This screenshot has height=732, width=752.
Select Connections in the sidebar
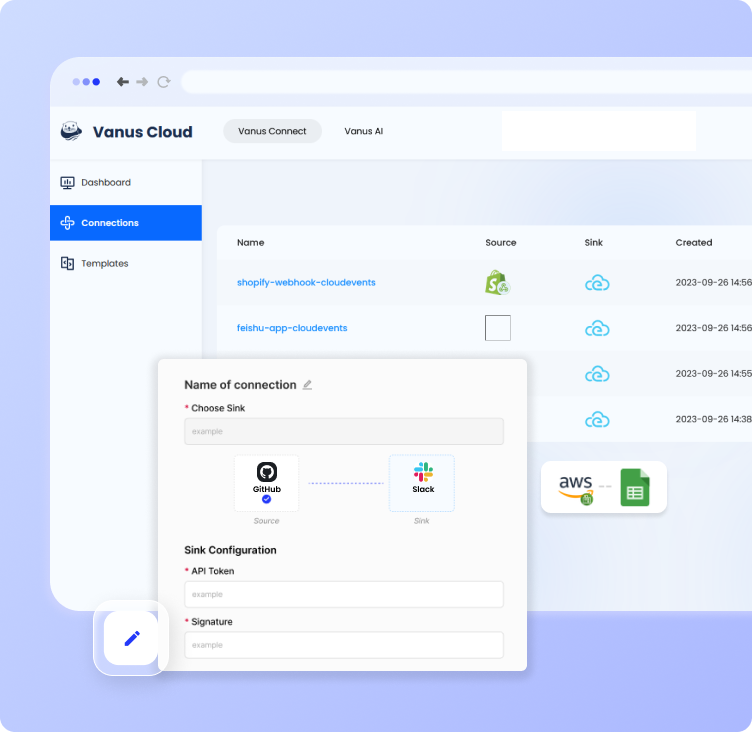(x=126, y=223)
